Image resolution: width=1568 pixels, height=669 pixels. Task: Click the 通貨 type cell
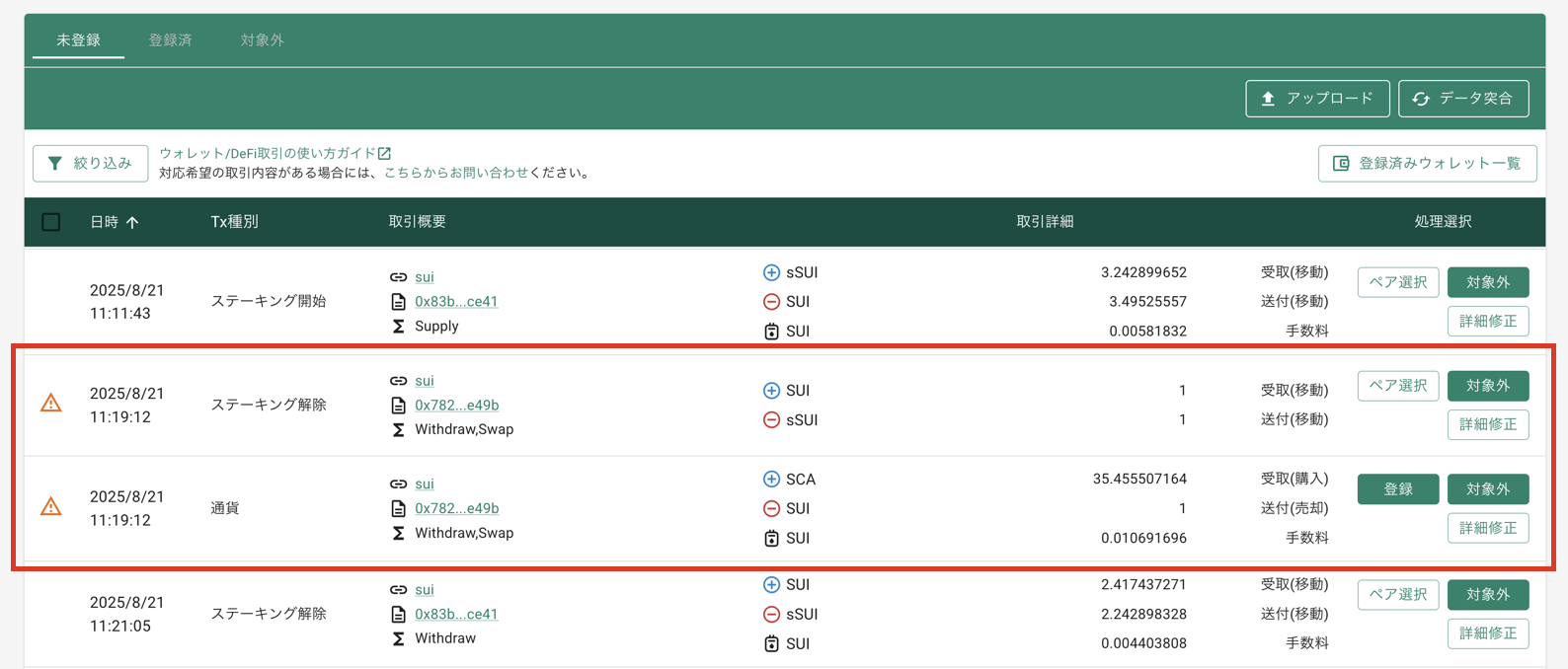tap(225, 508)
